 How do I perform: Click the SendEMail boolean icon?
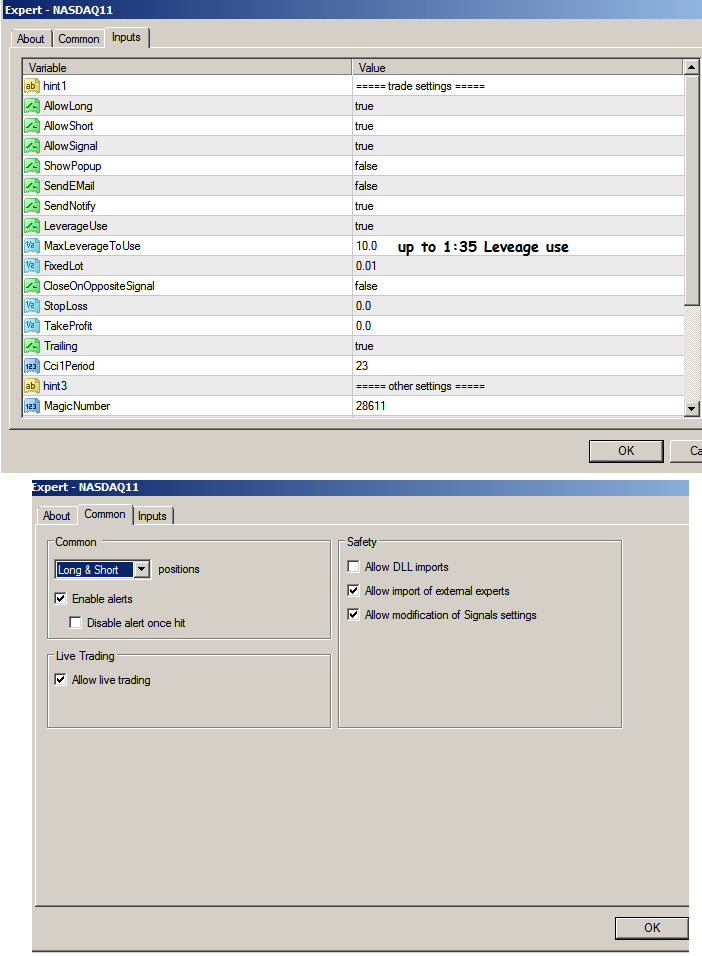point(32,186)
